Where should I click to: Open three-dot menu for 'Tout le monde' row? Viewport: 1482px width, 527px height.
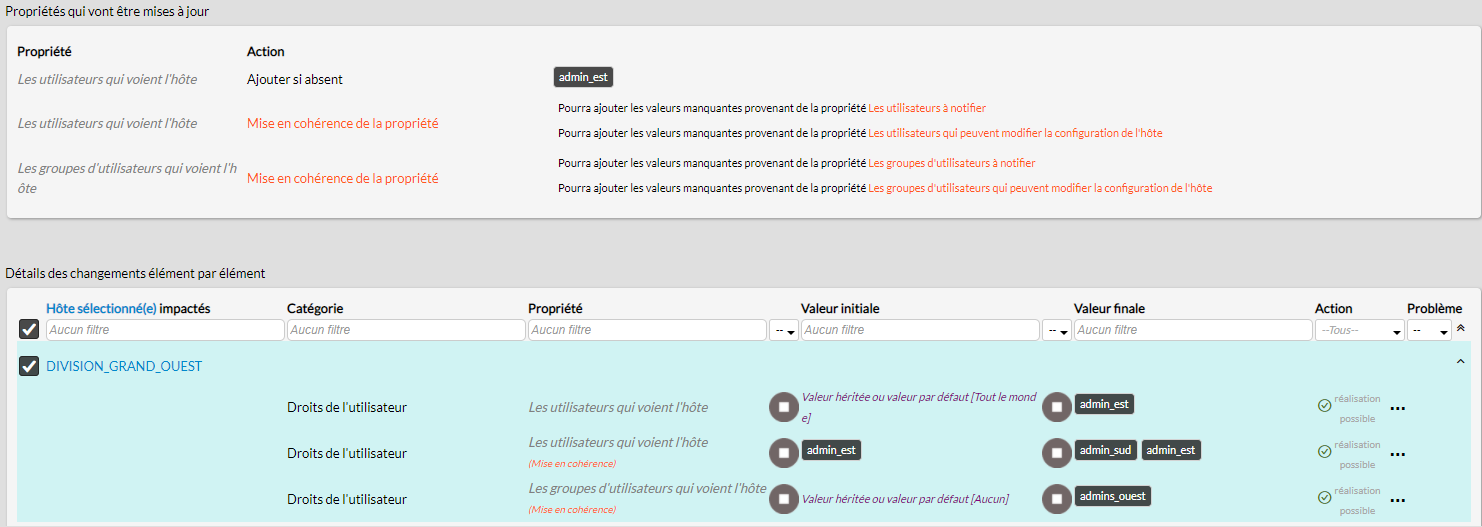(1398, 409)
